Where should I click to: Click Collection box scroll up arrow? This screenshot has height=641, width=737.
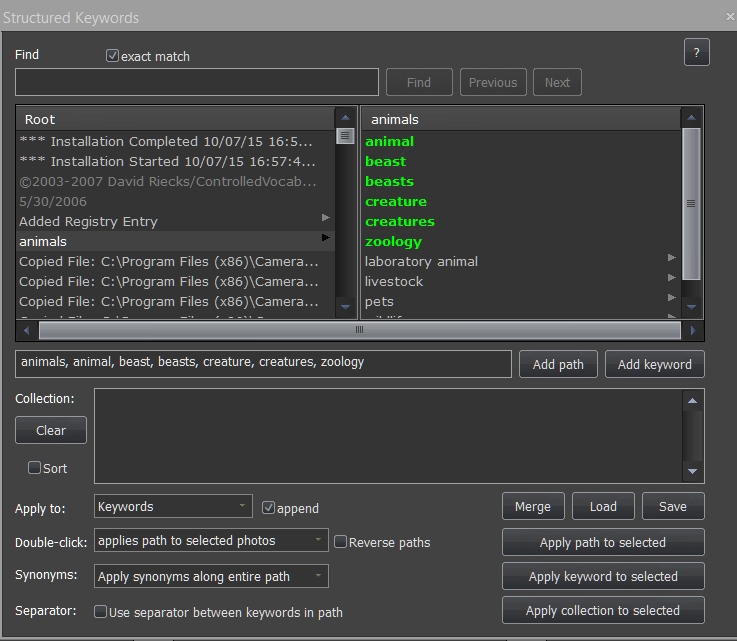(692, 401)
